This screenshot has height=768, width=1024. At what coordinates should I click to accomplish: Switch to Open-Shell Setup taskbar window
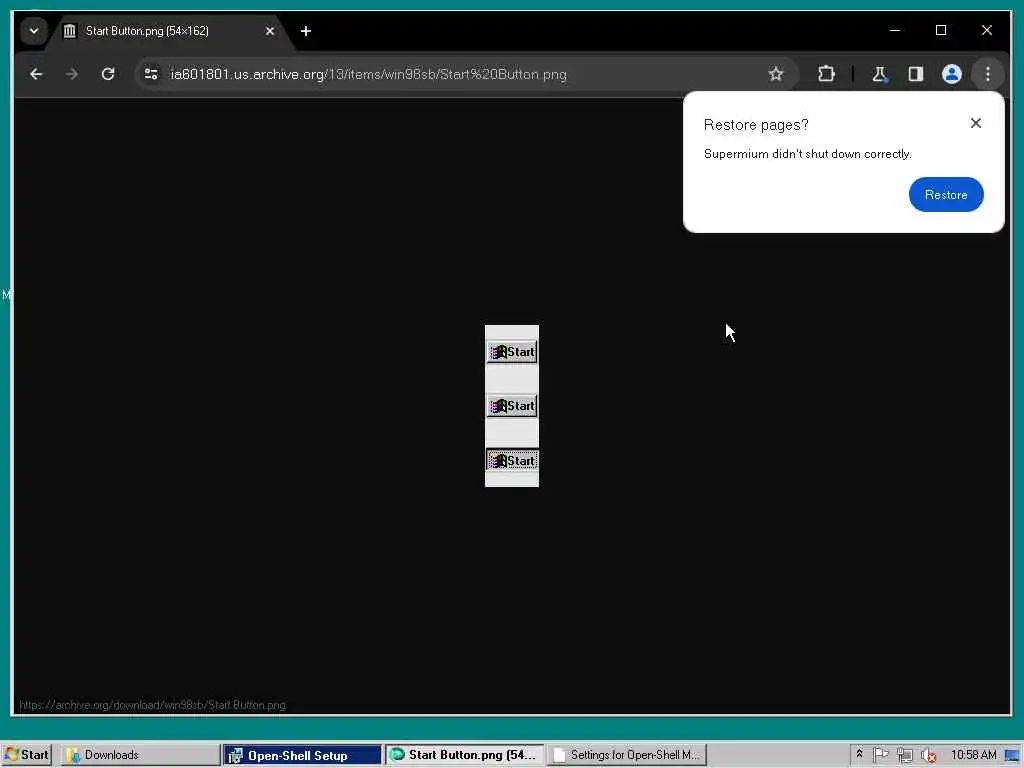(x=302, y=755)
